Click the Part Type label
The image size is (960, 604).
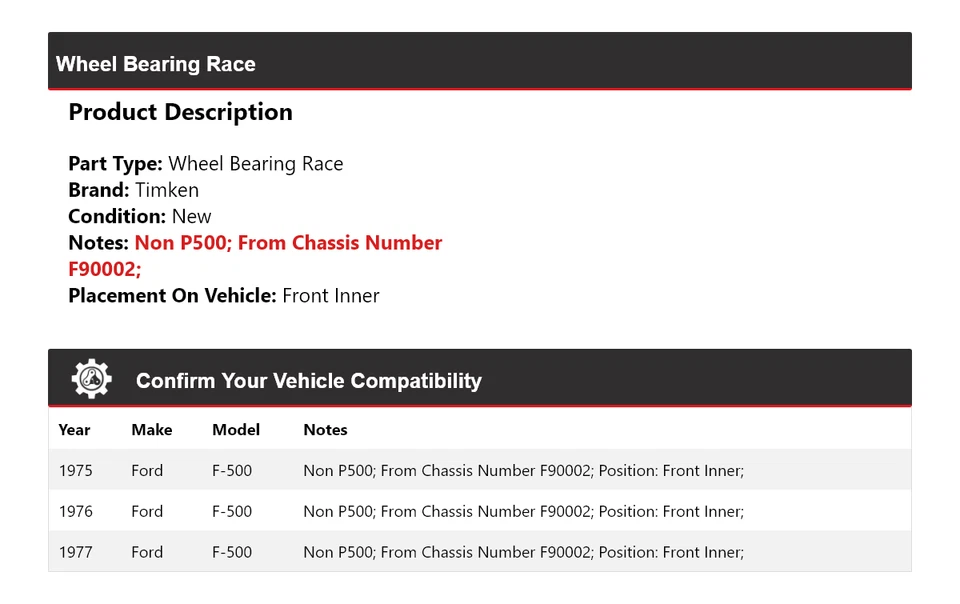pyautogui.click(x=115, y=164)
